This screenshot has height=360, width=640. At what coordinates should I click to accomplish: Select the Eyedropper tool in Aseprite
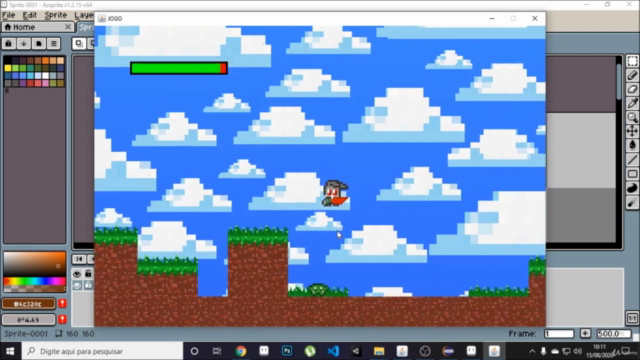click(x=632, y=103)
